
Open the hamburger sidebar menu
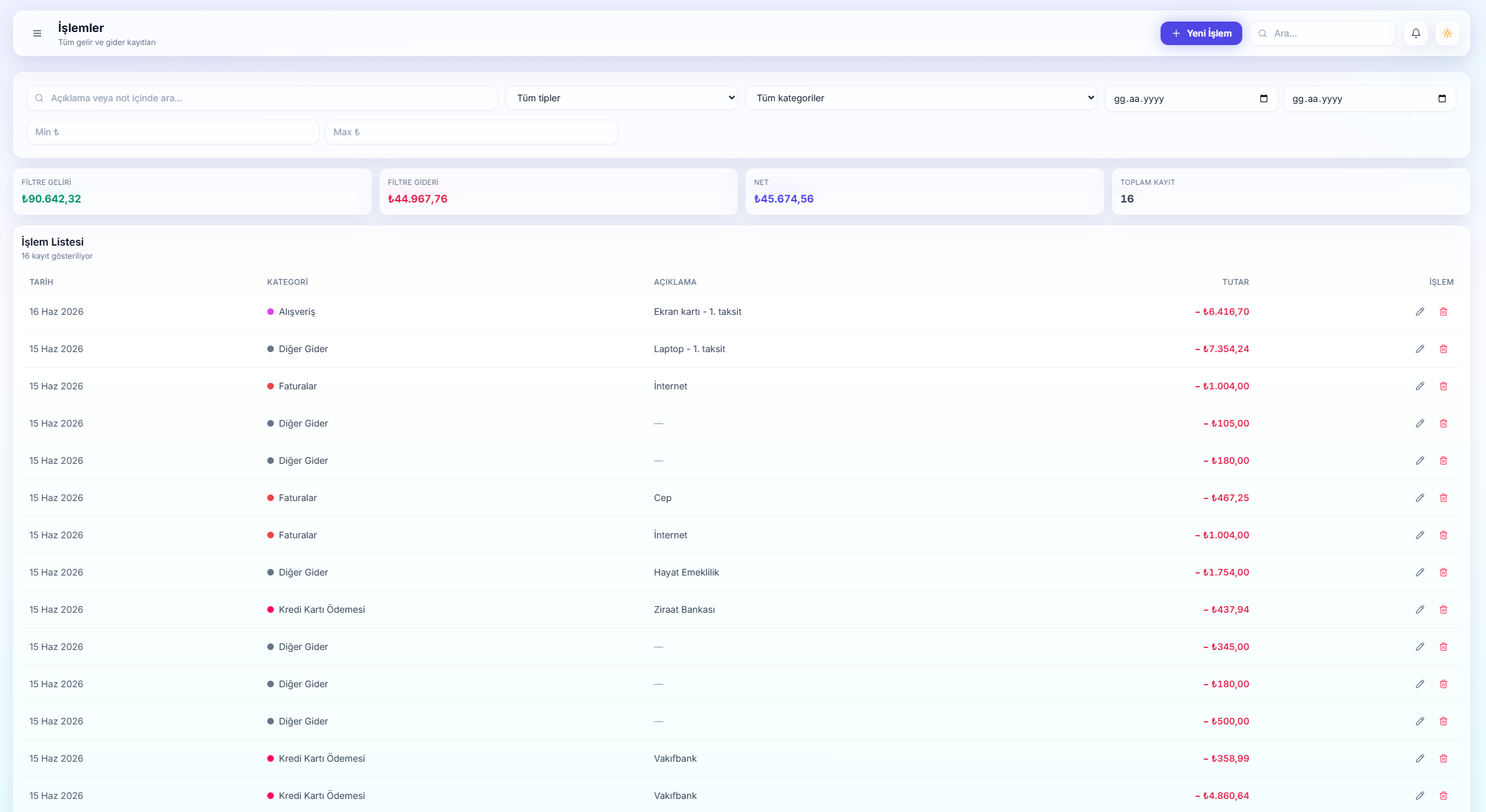pyautogui.click(x=37, y=33)
